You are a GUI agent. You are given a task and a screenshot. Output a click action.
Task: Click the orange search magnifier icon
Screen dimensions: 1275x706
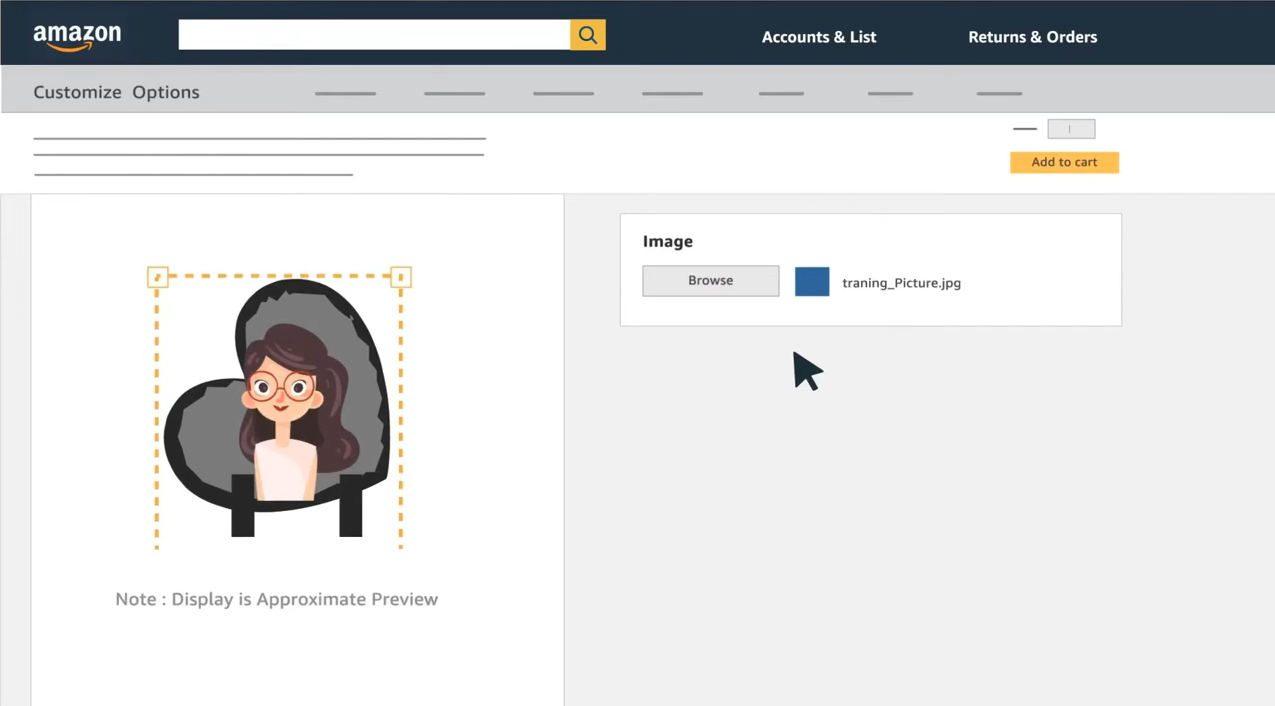(588, 35)
